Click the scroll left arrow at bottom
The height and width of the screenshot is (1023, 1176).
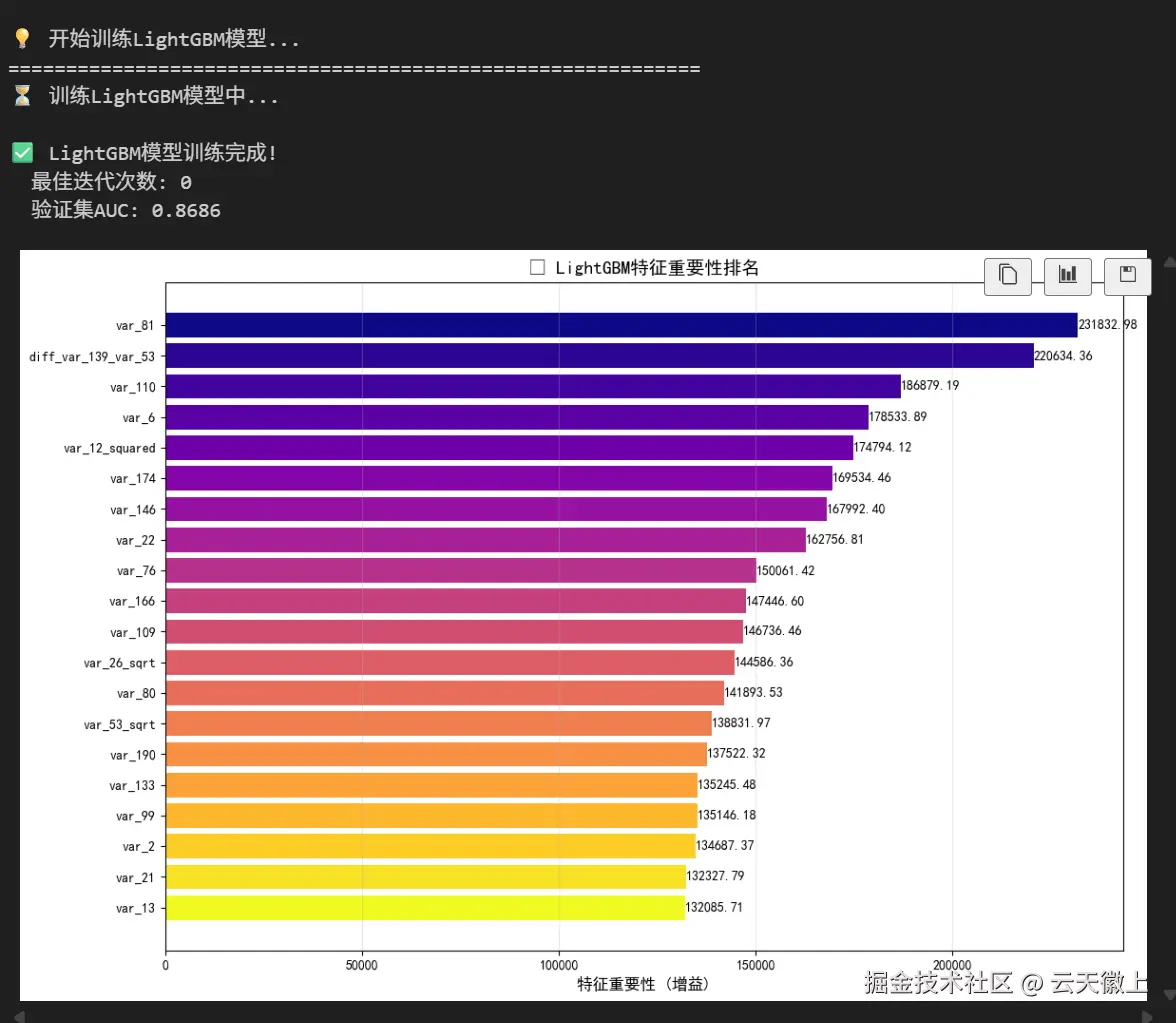(x=20, y=1016)
